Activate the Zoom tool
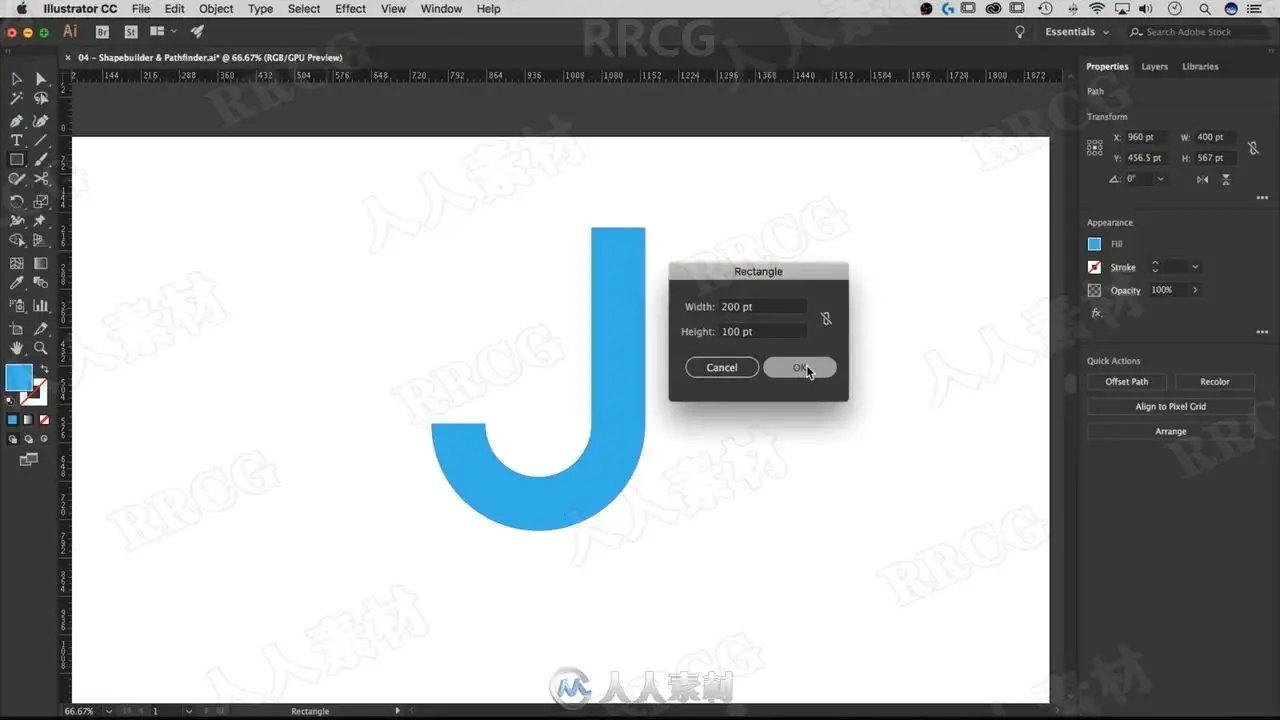1280x720 pixels. tap(41, 348)
